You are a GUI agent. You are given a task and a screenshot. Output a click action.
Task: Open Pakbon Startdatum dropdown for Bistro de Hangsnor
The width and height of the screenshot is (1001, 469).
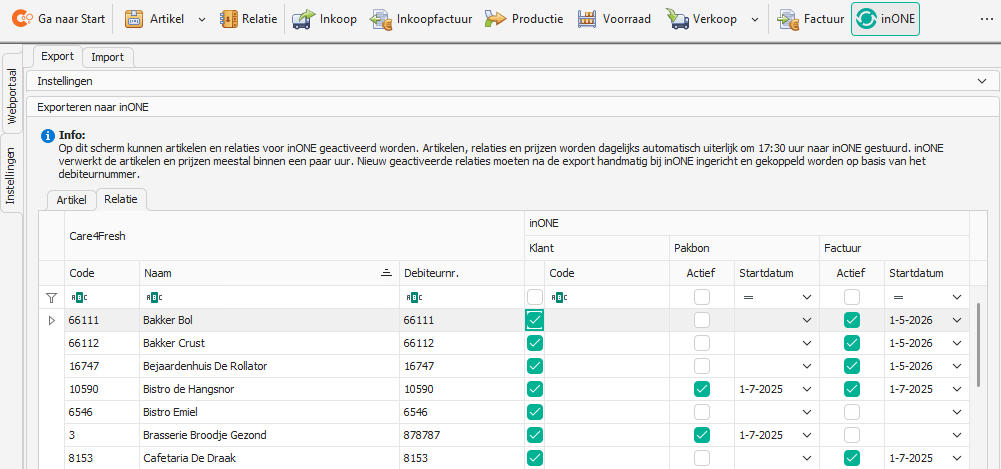click(807, 389)
